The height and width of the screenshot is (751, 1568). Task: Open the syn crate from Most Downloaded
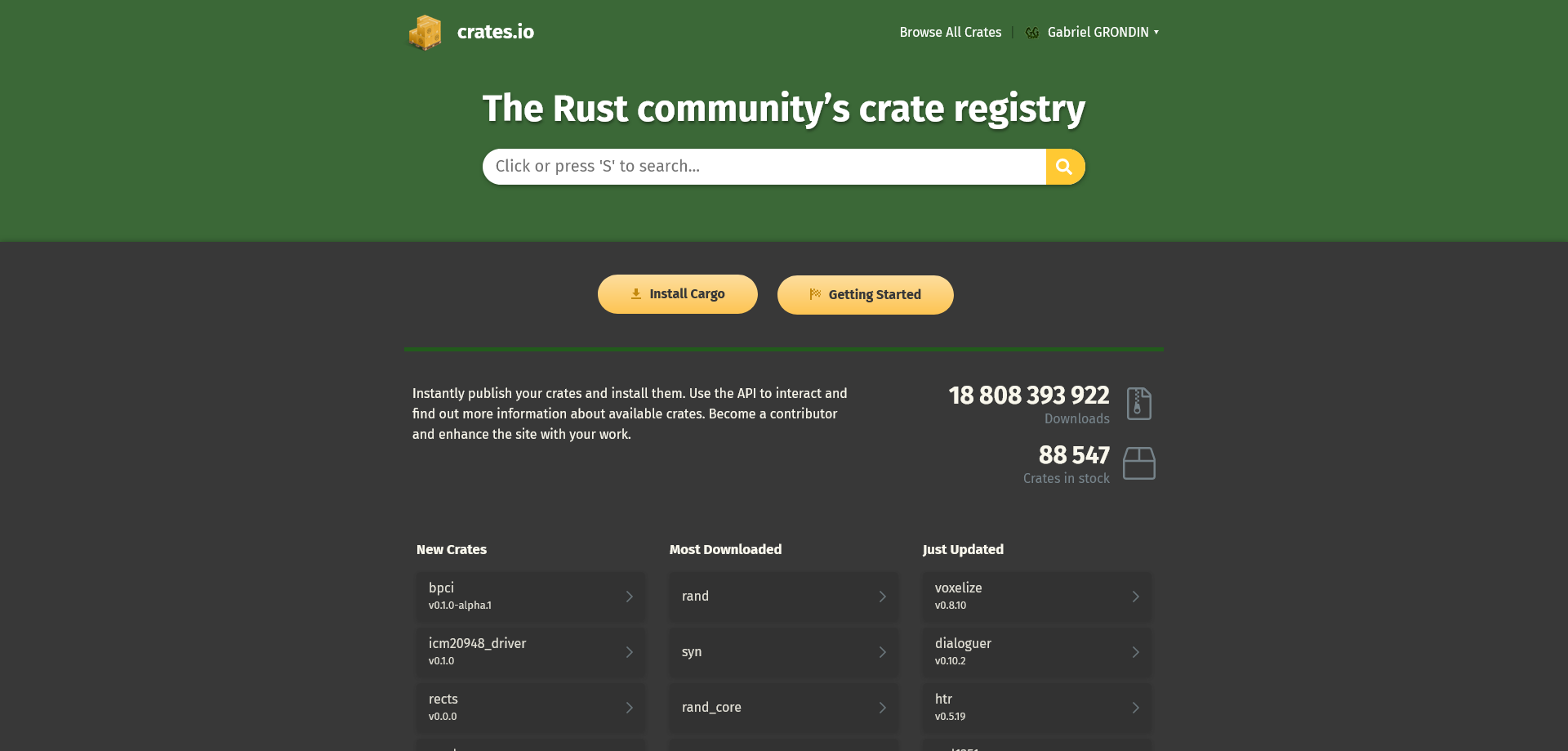[x=783, y=652]
